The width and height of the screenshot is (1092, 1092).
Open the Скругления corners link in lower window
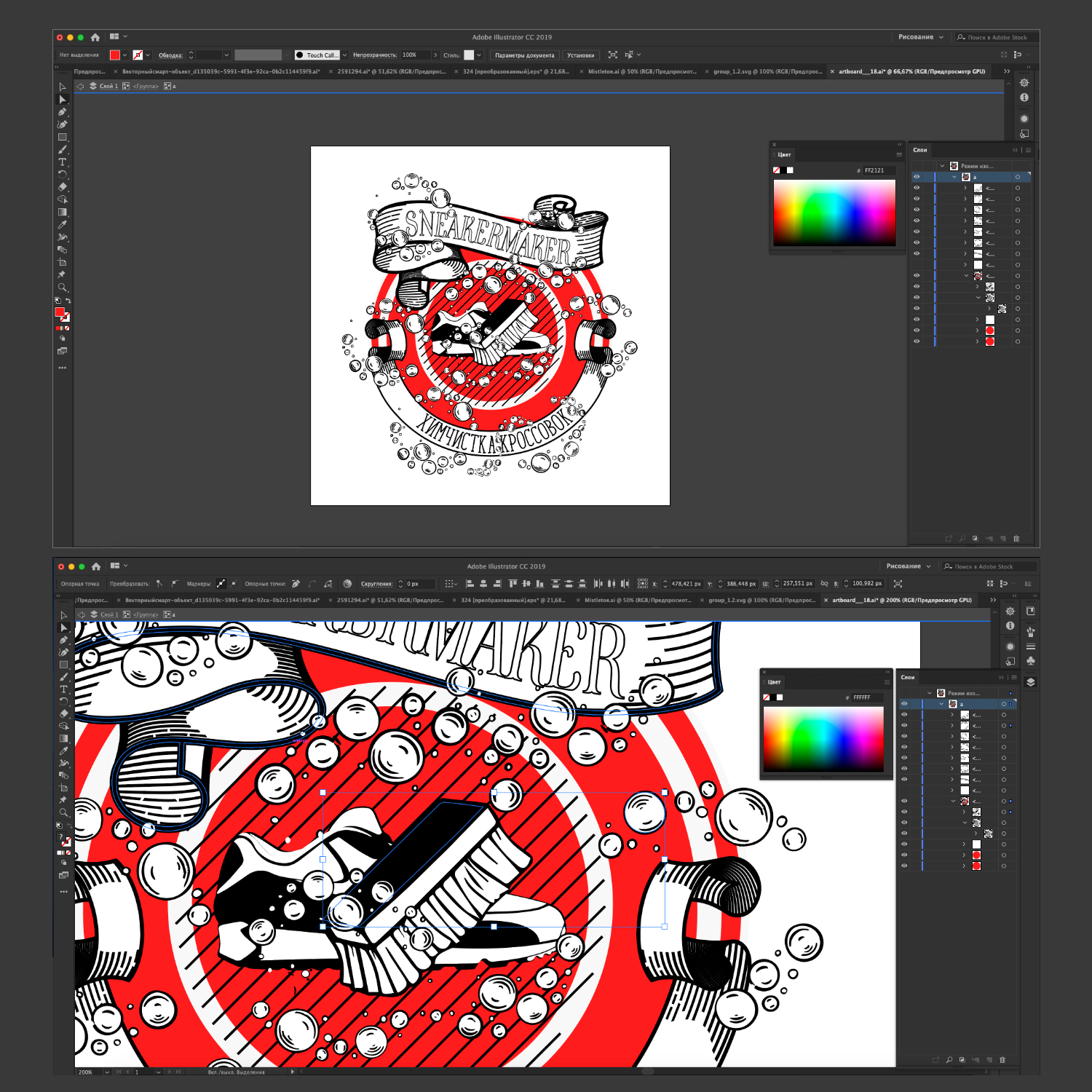[376, 584]
